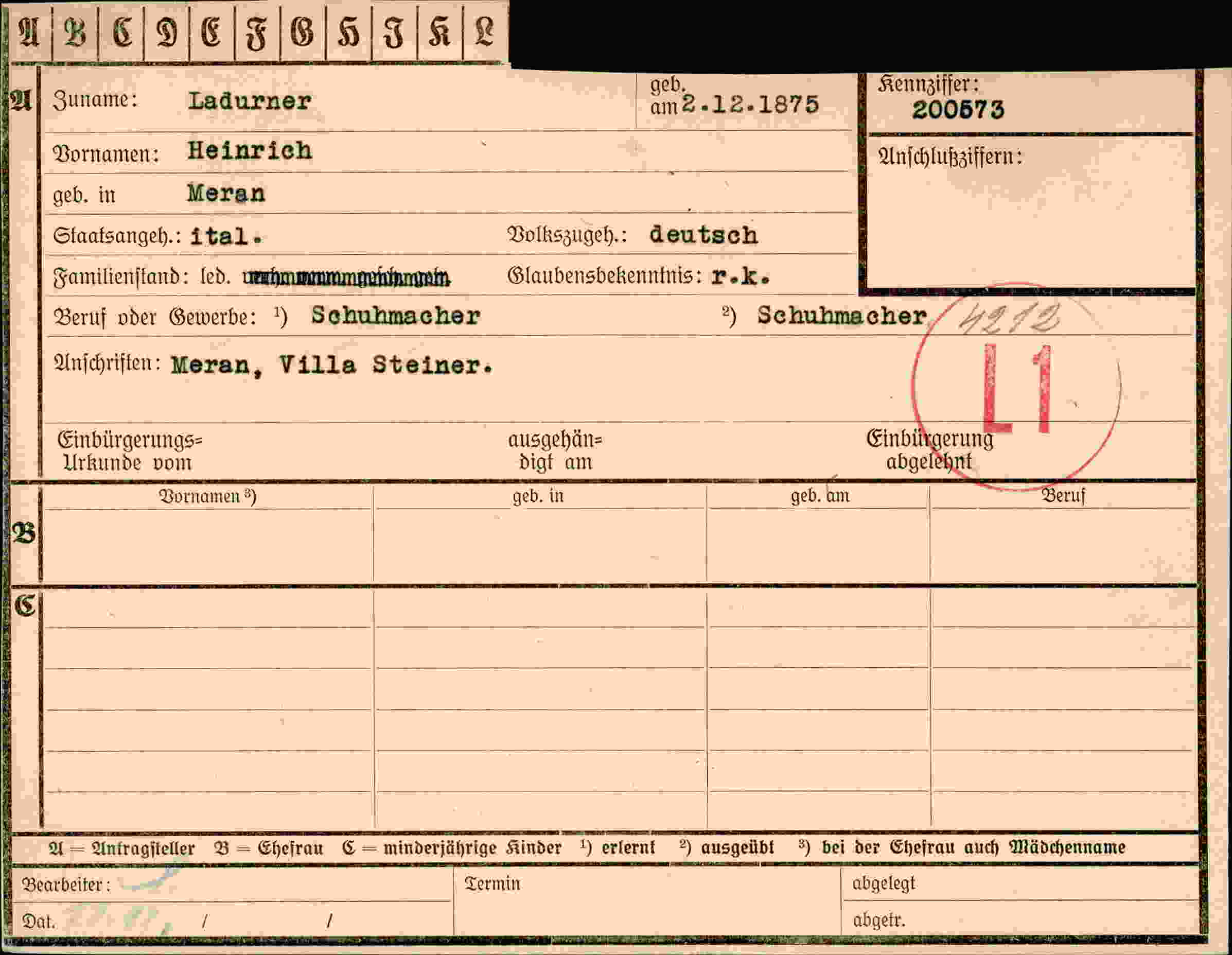Screen dimensions: 1232x955
Task: Select the marital status 'led.'
Action: click(216, 277)
